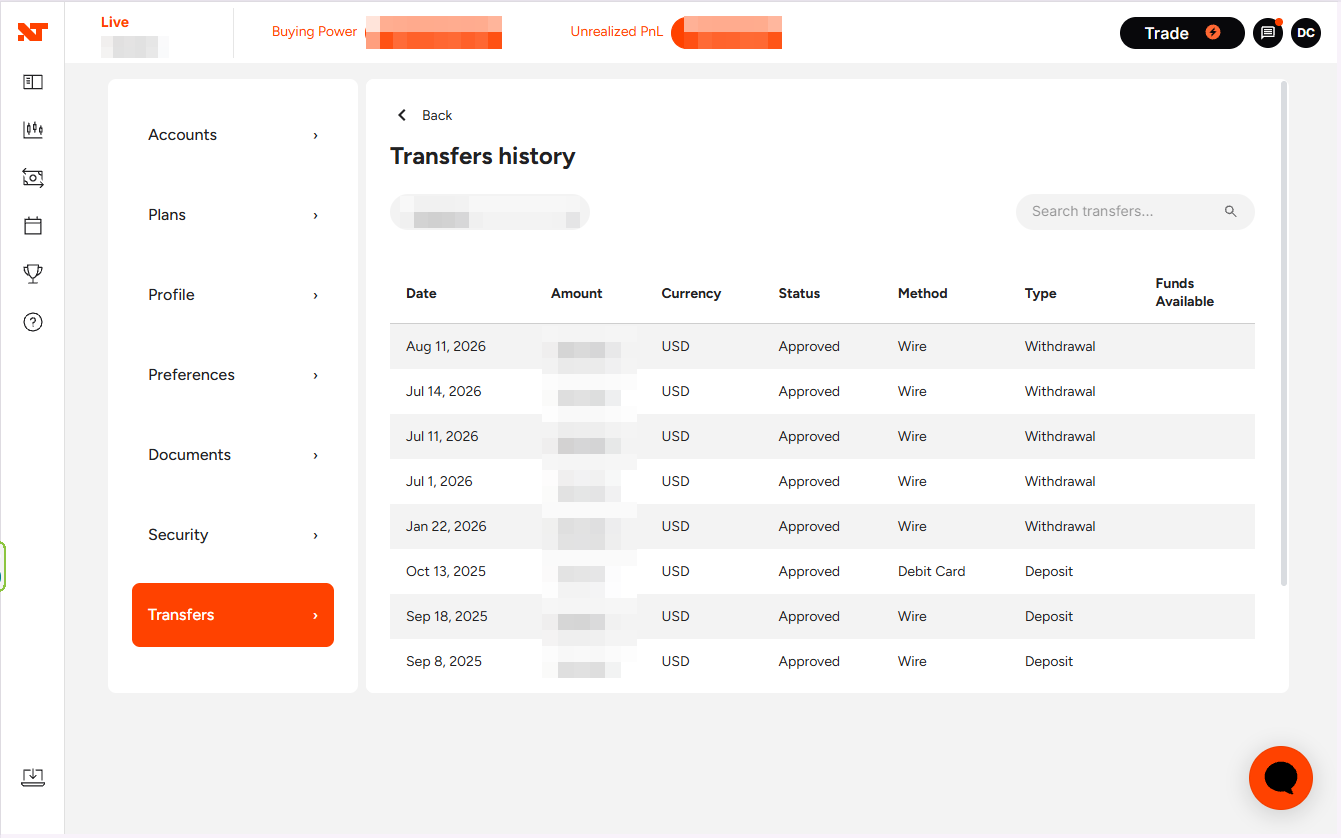Click the Unrealized PnL label
The height and width of the screenshot is (838, 1341).
[x=617, y=31]
